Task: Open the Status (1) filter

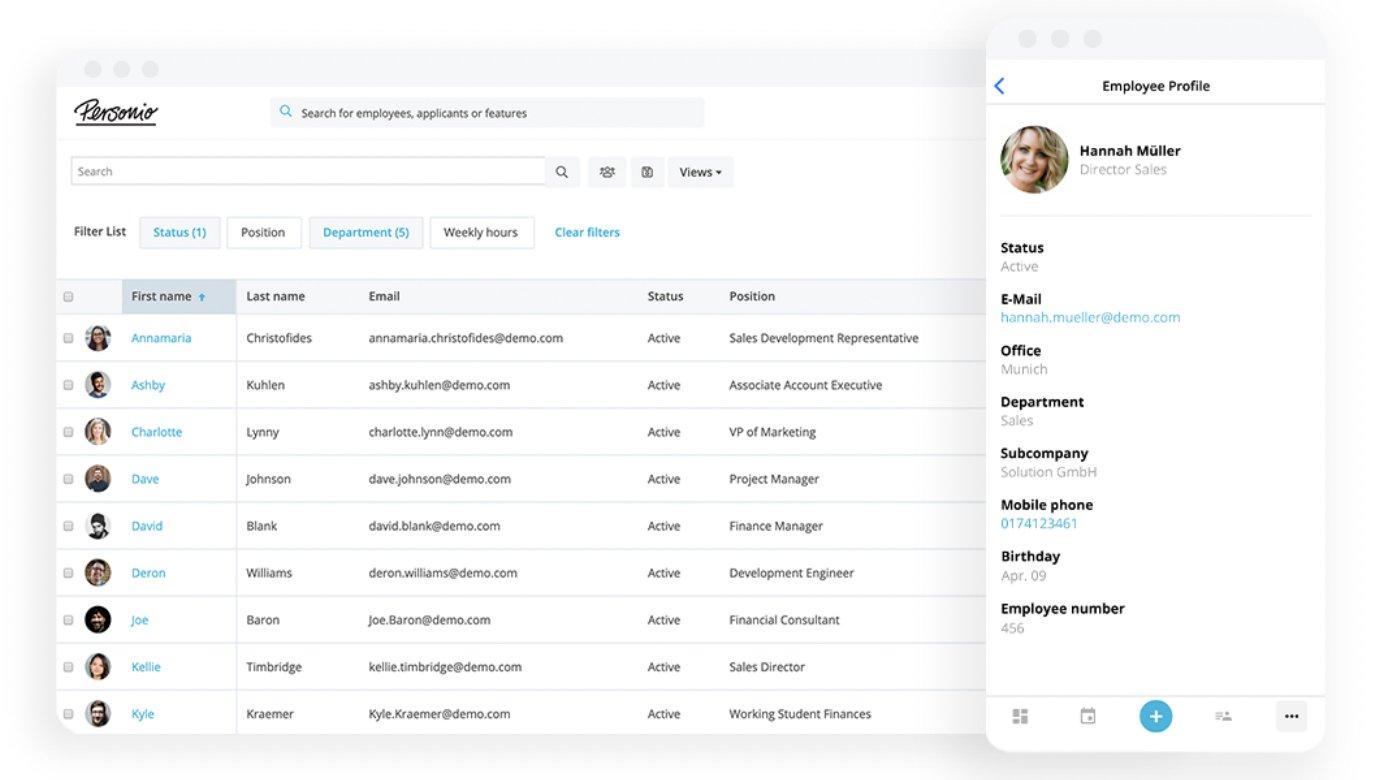Action: [180, 232]
